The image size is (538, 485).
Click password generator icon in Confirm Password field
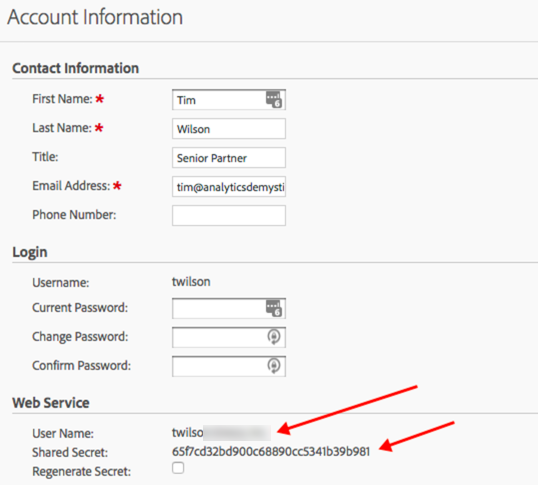point(274,366)
